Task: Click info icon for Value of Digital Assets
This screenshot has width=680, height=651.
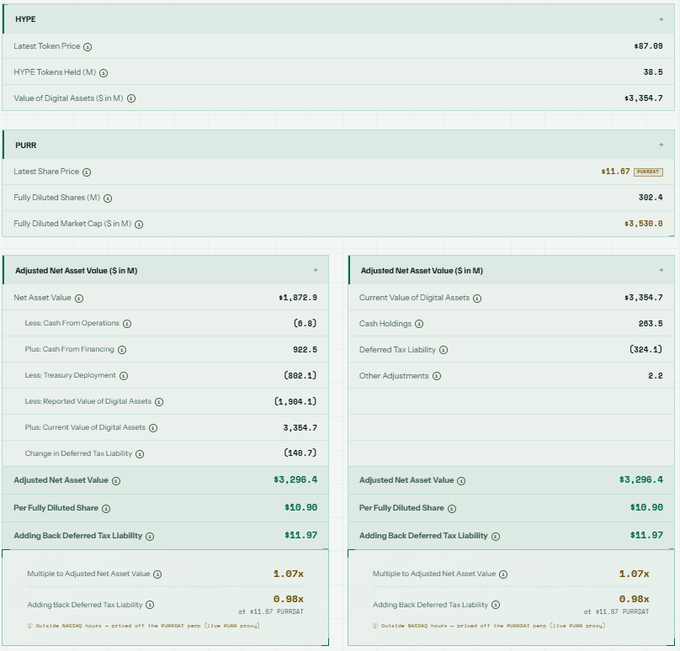Action: 131,99
